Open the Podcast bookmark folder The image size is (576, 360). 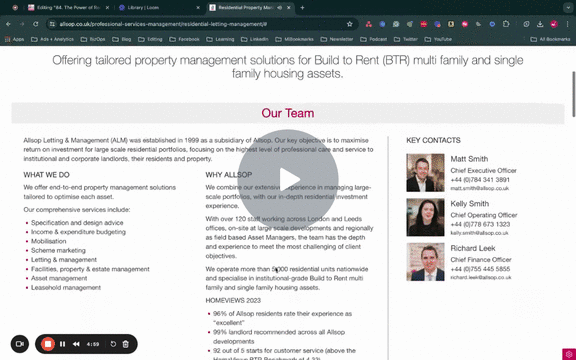click(374, 39)
